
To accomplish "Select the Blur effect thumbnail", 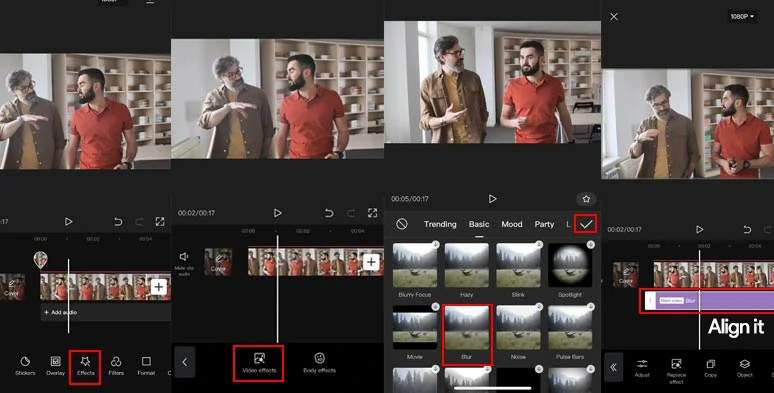I will [466, 327].
